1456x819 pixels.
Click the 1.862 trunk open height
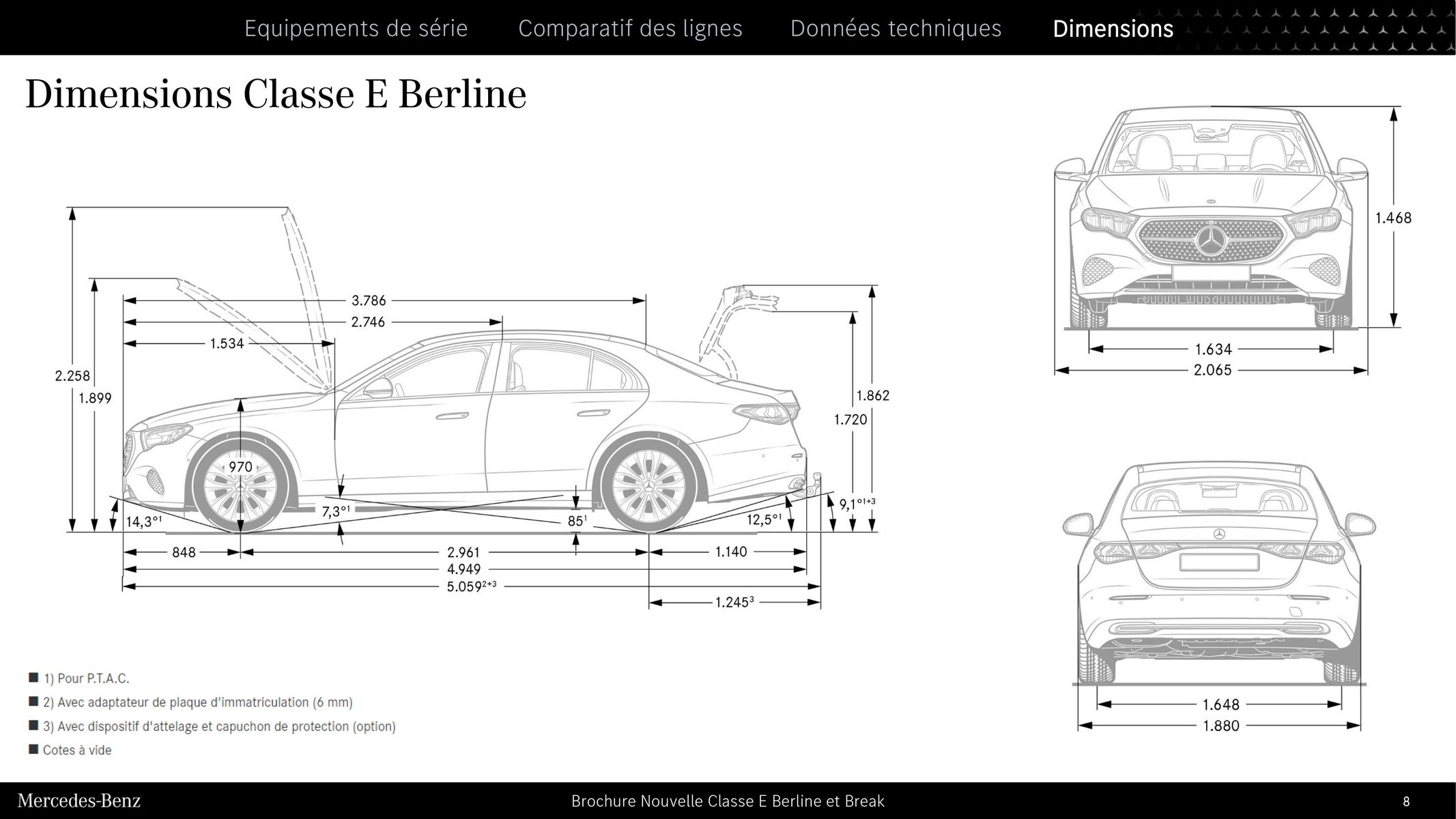(x=872, y=395)
